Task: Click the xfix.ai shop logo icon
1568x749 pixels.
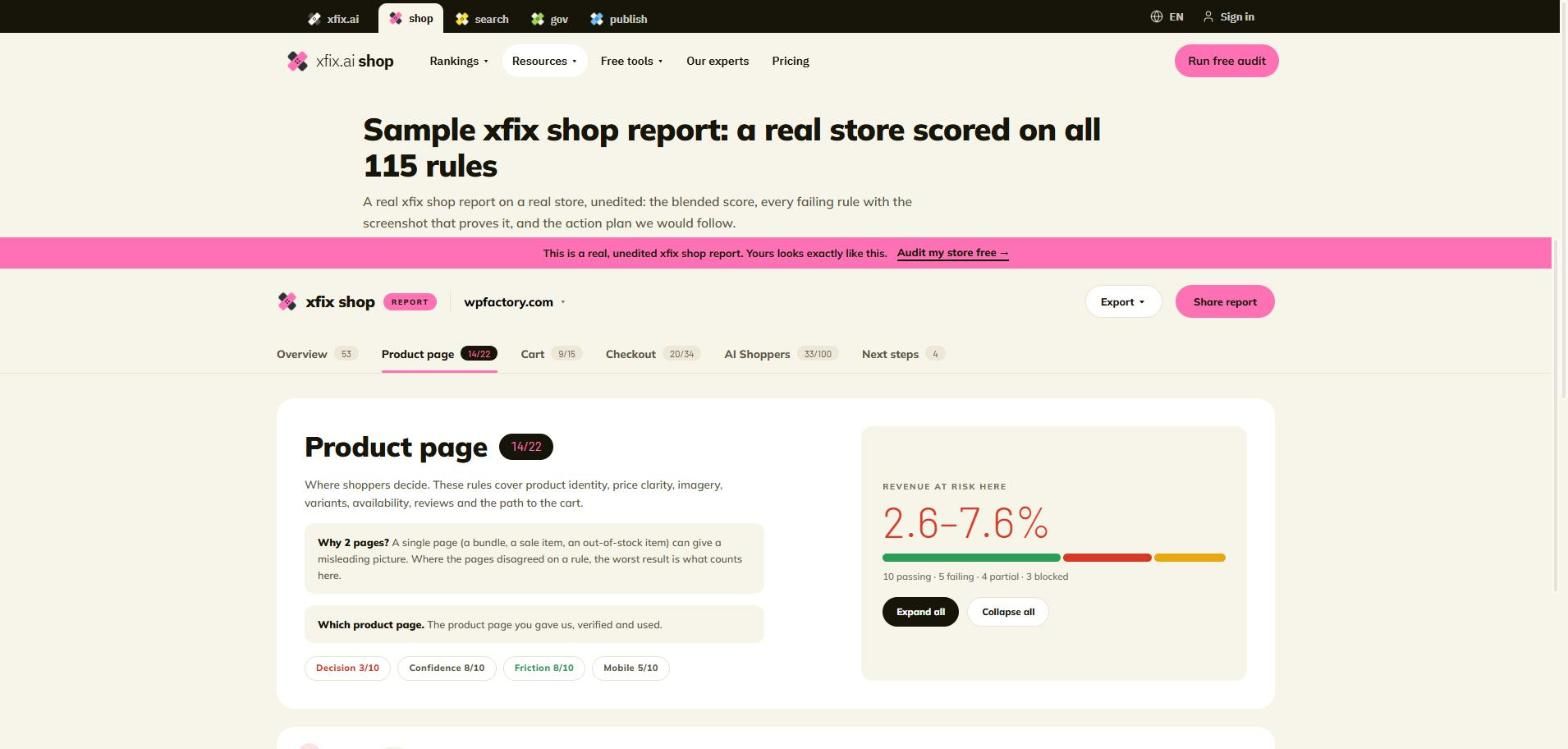Action: click(x=297, y=61)
